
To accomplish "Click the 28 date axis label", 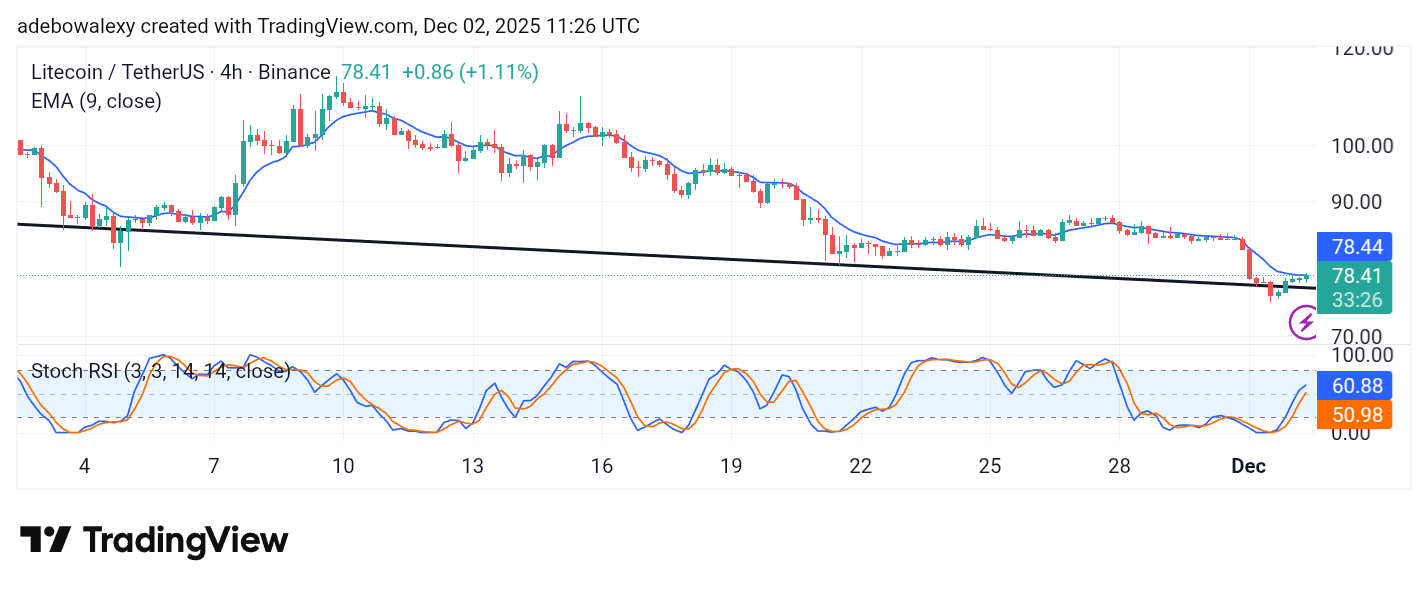I will point(1119,466).
